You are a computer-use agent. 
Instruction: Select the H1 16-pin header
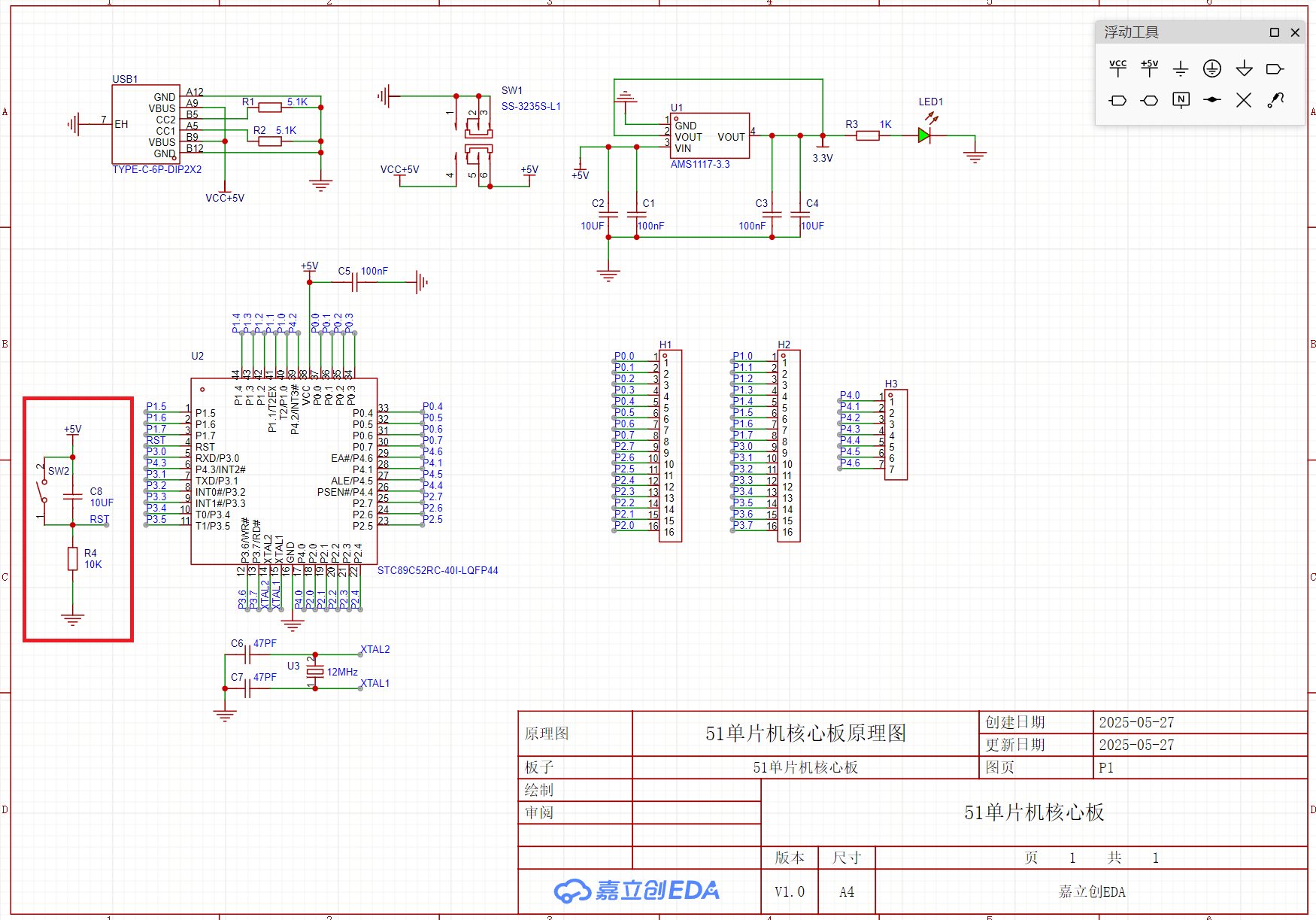pos(670,445)
